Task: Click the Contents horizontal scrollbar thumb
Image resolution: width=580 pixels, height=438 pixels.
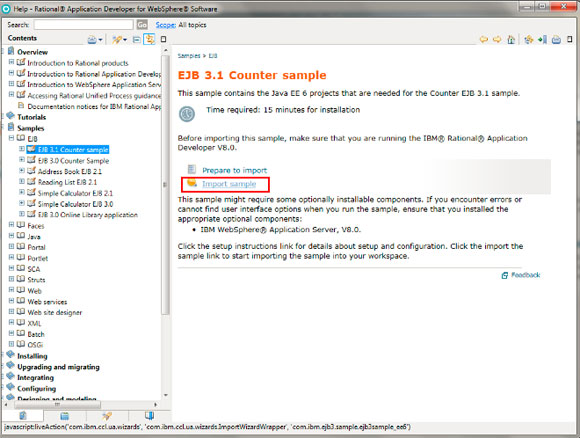Action: (57, 404)
